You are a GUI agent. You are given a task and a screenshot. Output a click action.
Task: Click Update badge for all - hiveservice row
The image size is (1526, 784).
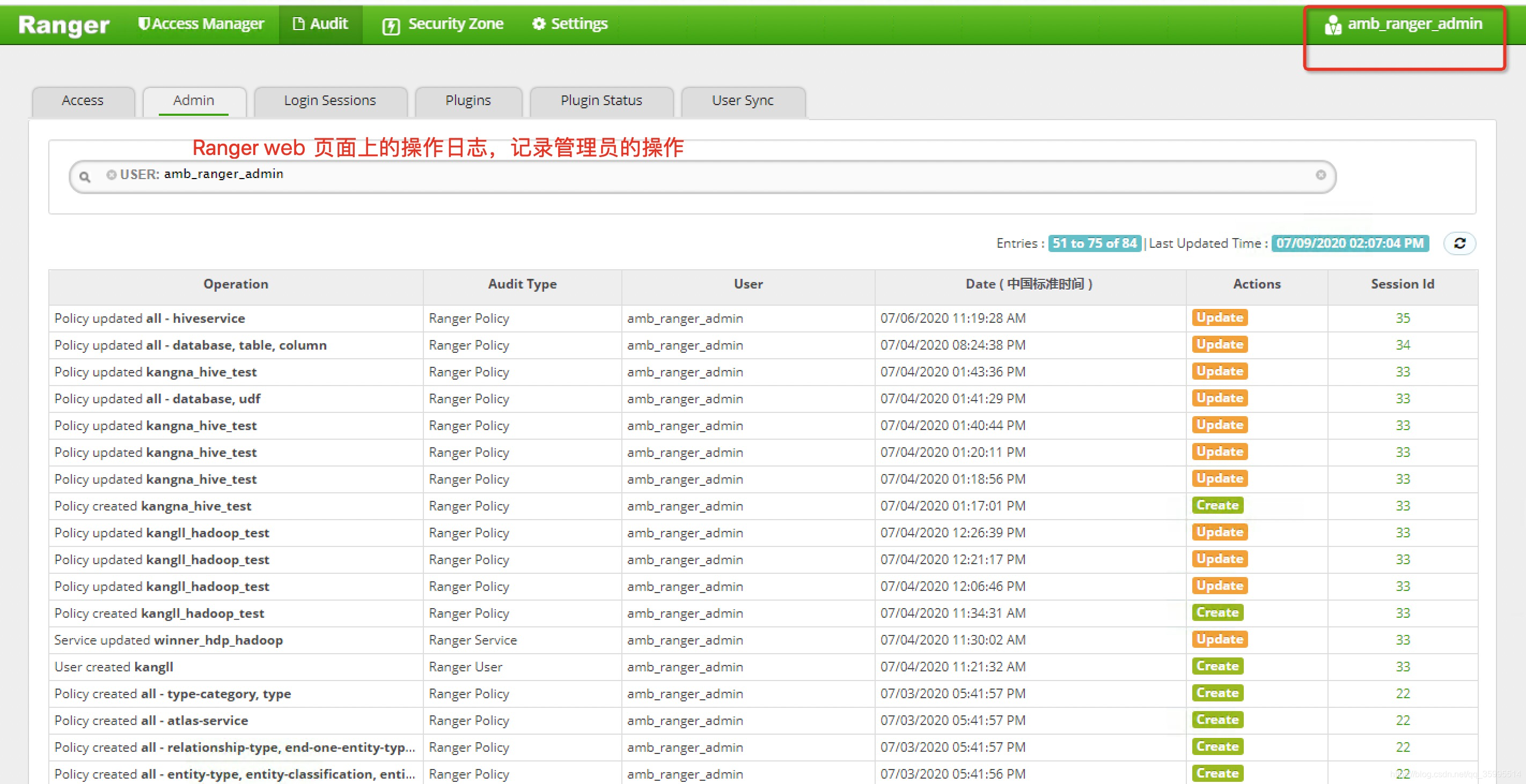1219,317
